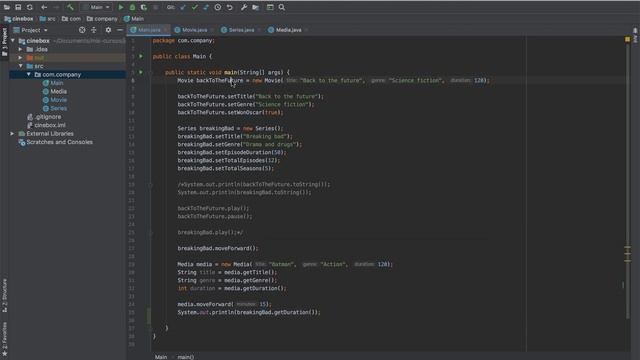Close the Series.java tab
This screenshot has height=360, width=640.
[259, 30]
